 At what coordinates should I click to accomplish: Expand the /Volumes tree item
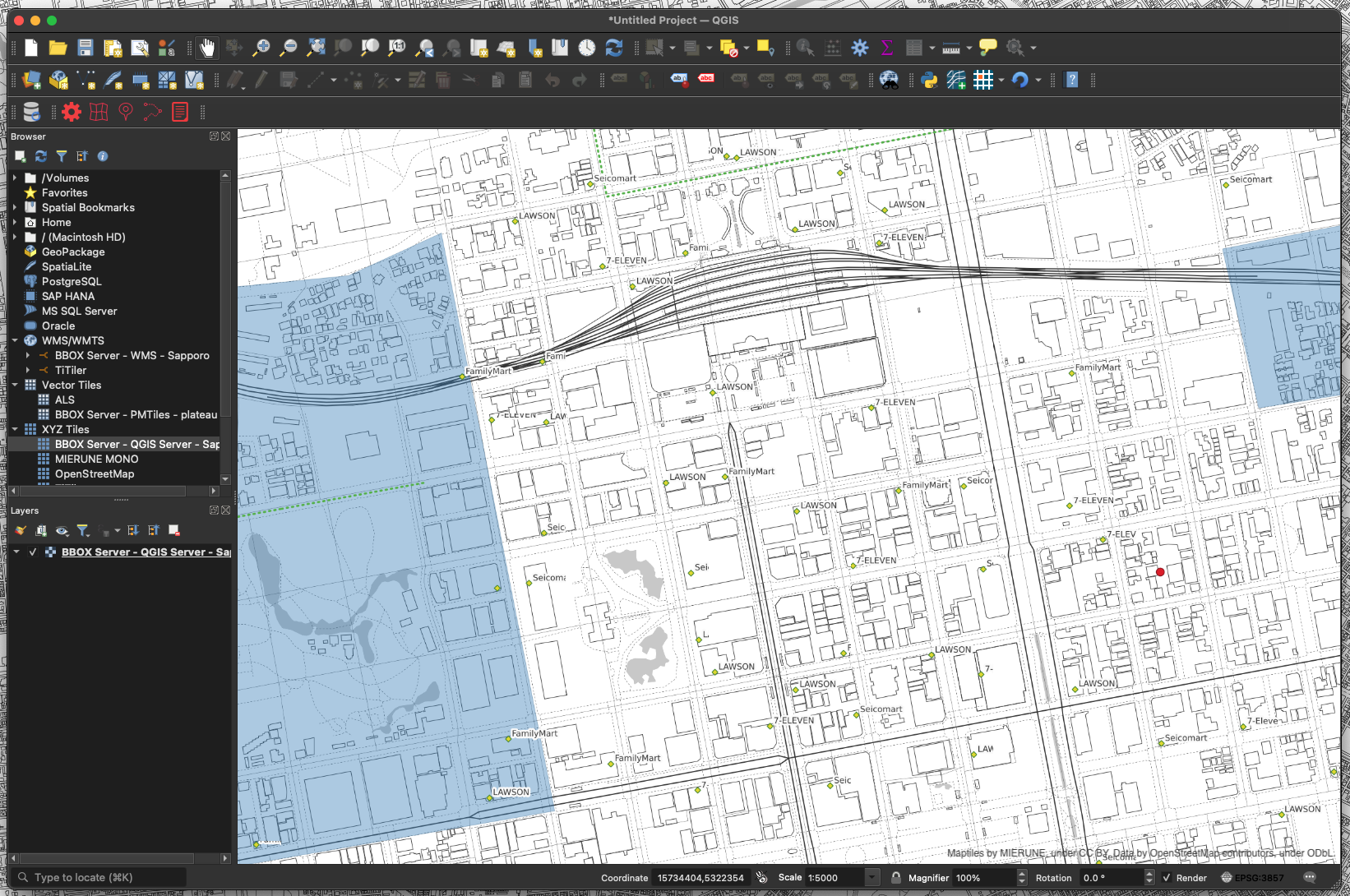tap(15, 178)
